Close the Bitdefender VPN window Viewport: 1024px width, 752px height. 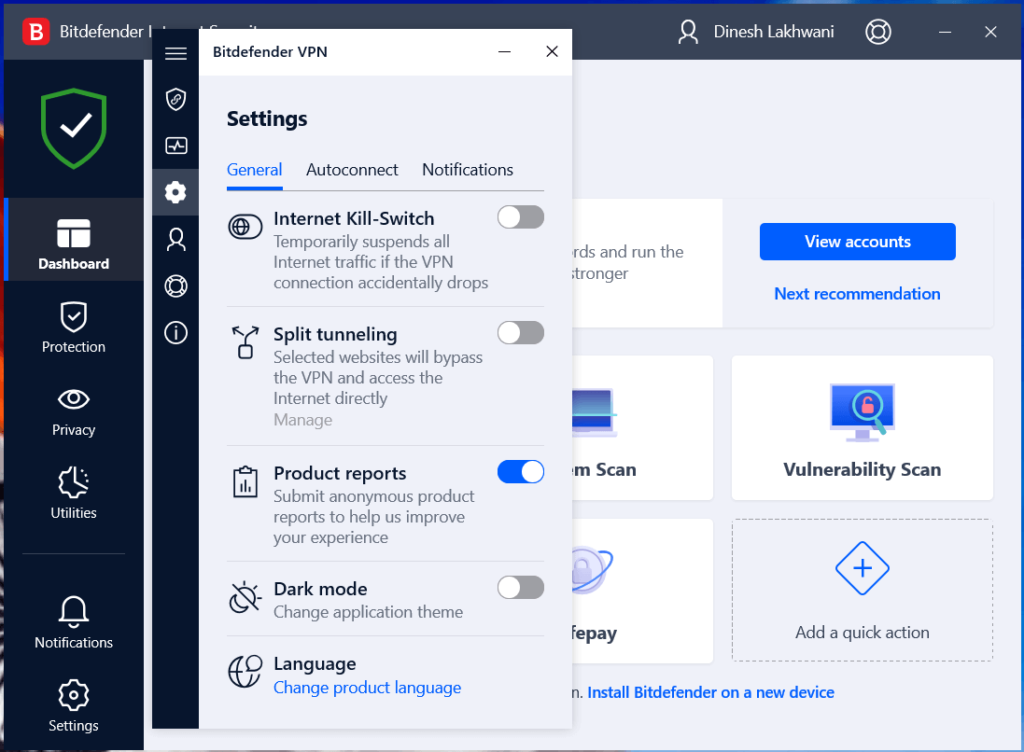pyautogui.click(x=552, y=52)
